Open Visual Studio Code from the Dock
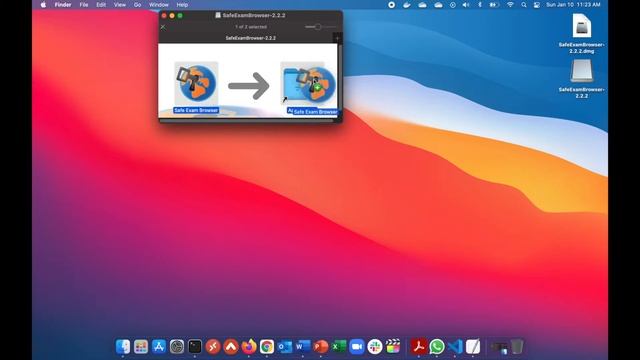This screenshot has width=640, height=360. pyautogui.click(x=454, y=347)
